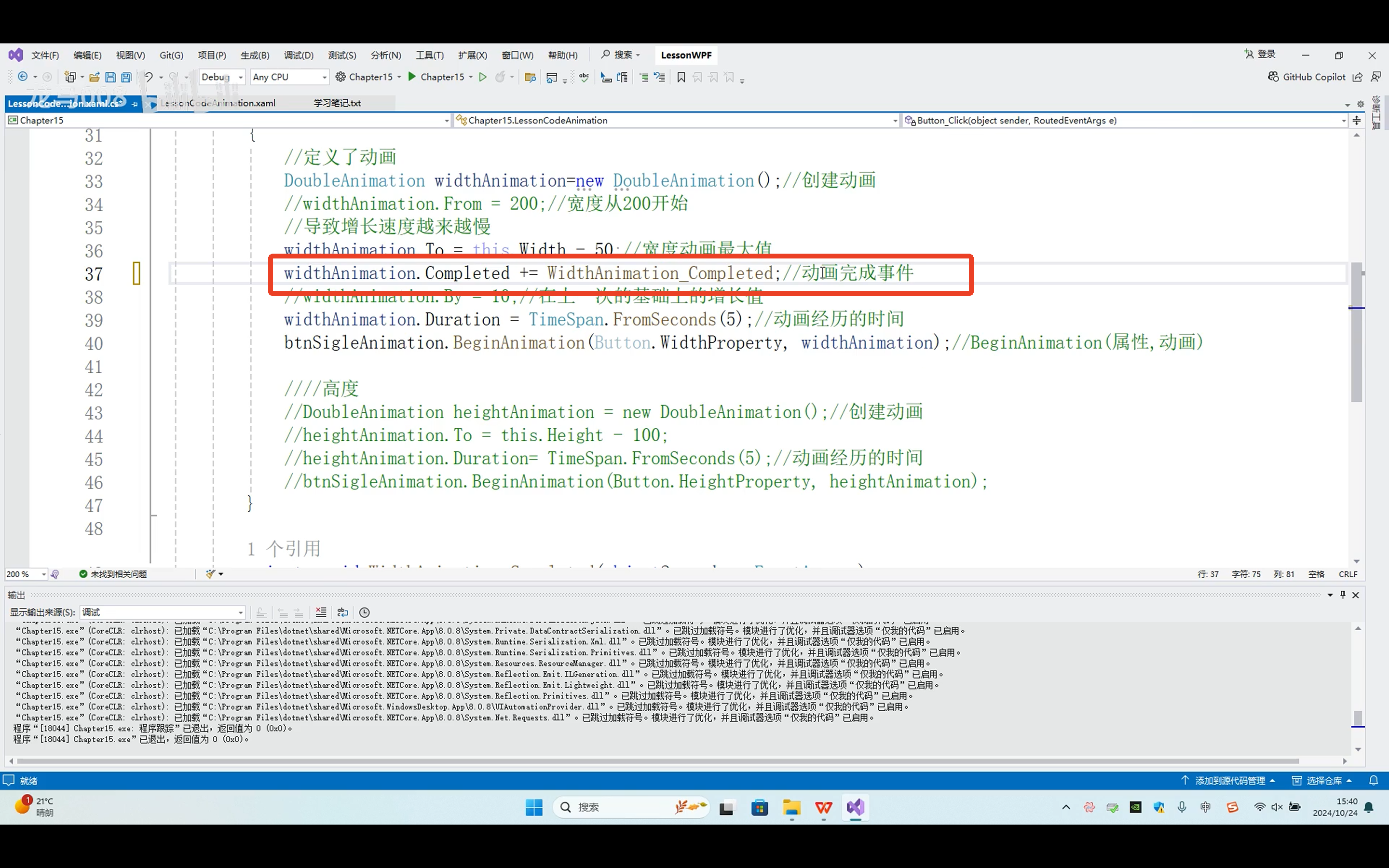Image resolution: width=1389 pixels, height=868 pixels.
Task: Click Start Without Debugging outline arrow
Action: coord(483,77)
